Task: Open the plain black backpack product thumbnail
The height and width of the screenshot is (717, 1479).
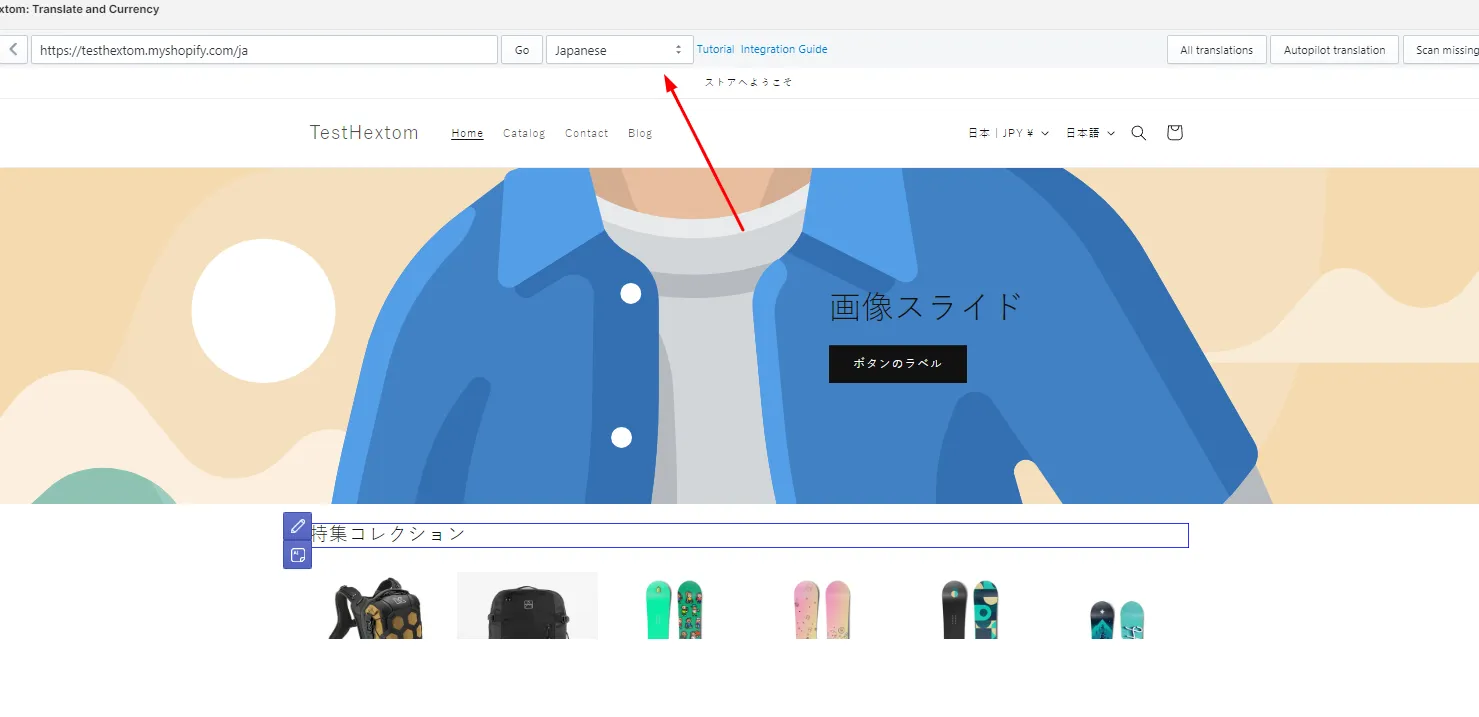Action: coord(527,606)
